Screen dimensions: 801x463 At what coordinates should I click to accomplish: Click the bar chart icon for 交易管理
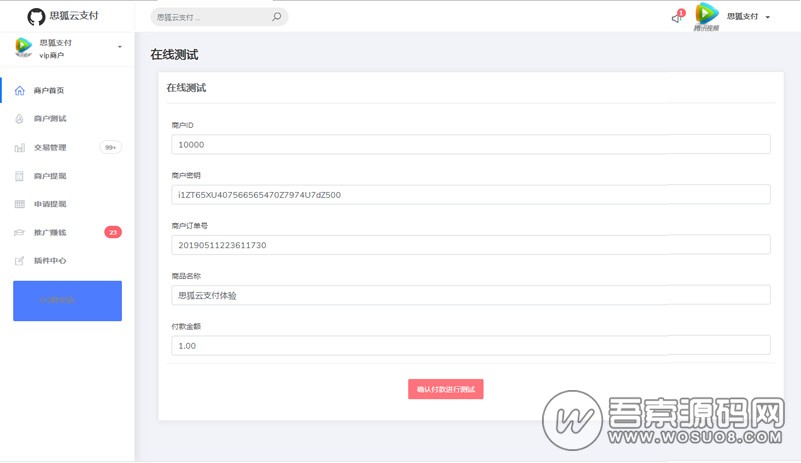(x=20, y=148)
